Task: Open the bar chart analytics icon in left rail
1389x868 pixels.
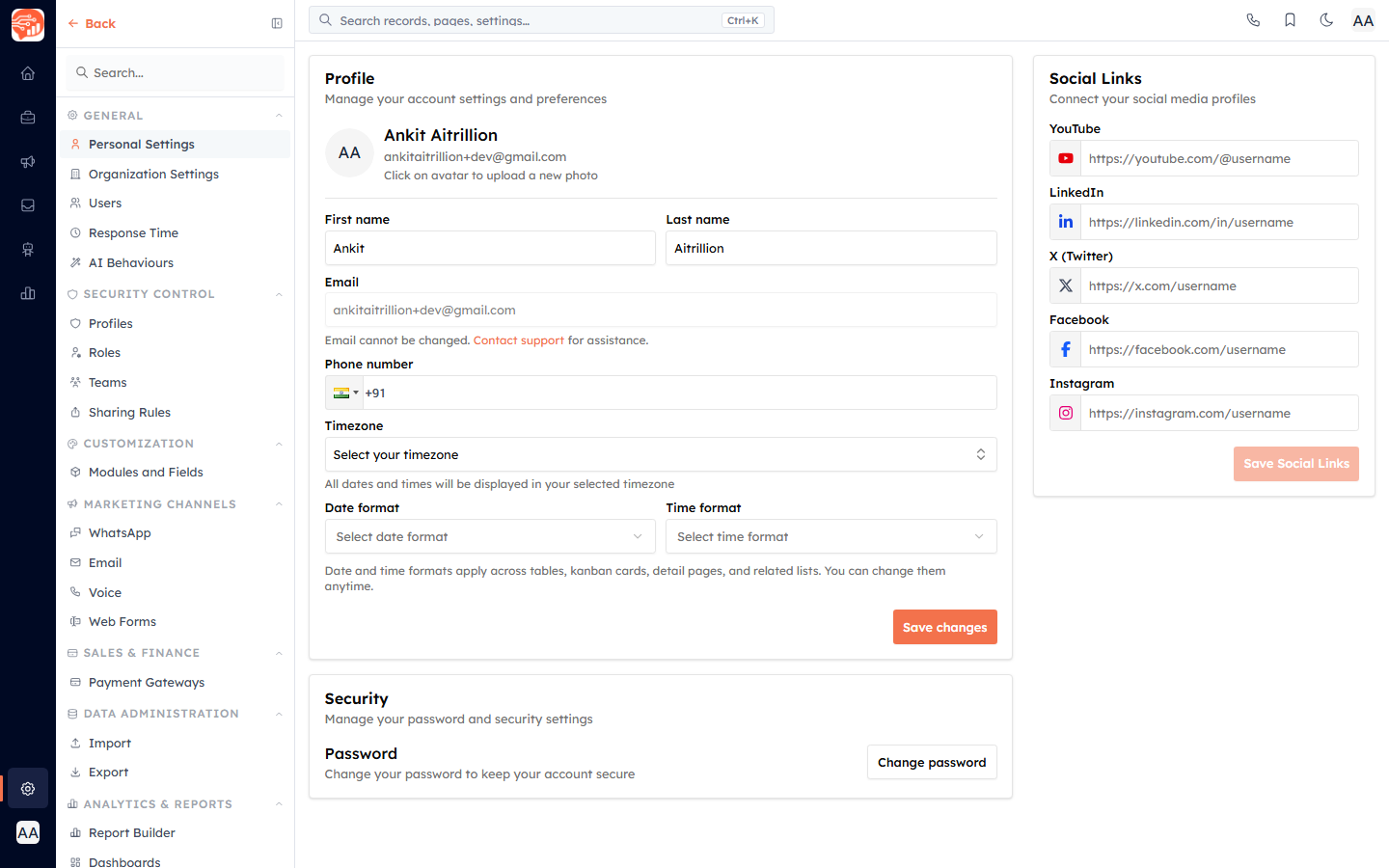Action: tap(28, 293)
